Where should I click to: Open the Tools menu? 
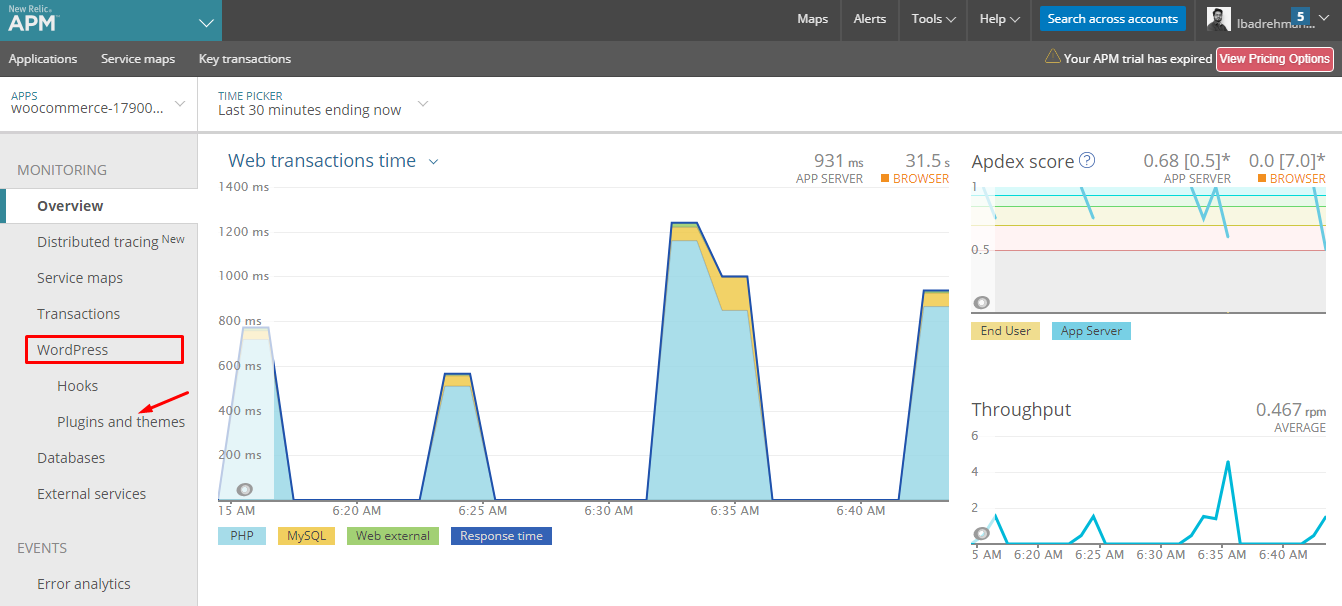[933, 19]
